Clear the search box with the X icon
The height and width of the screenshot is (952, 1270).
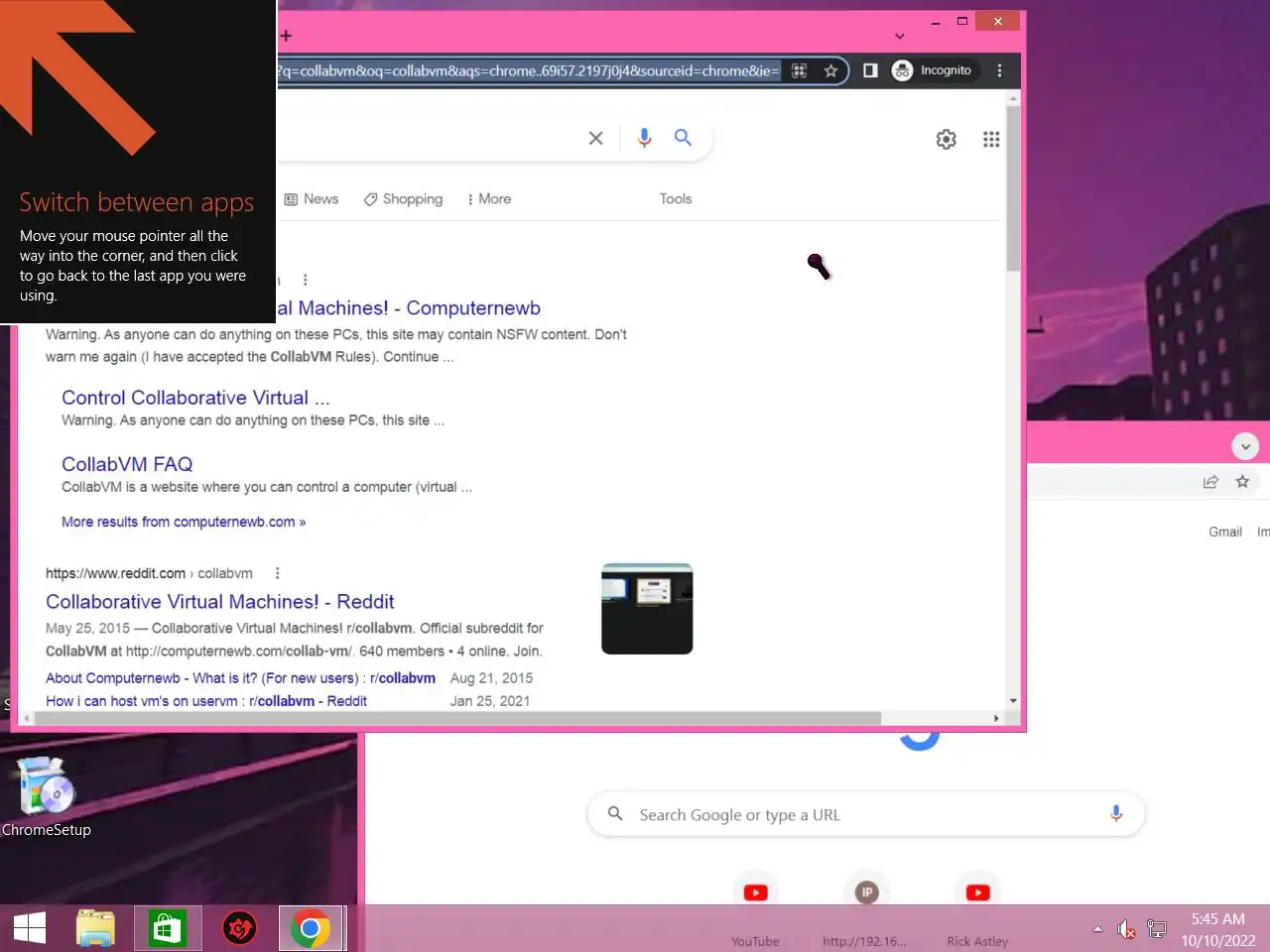coord(595,138)
